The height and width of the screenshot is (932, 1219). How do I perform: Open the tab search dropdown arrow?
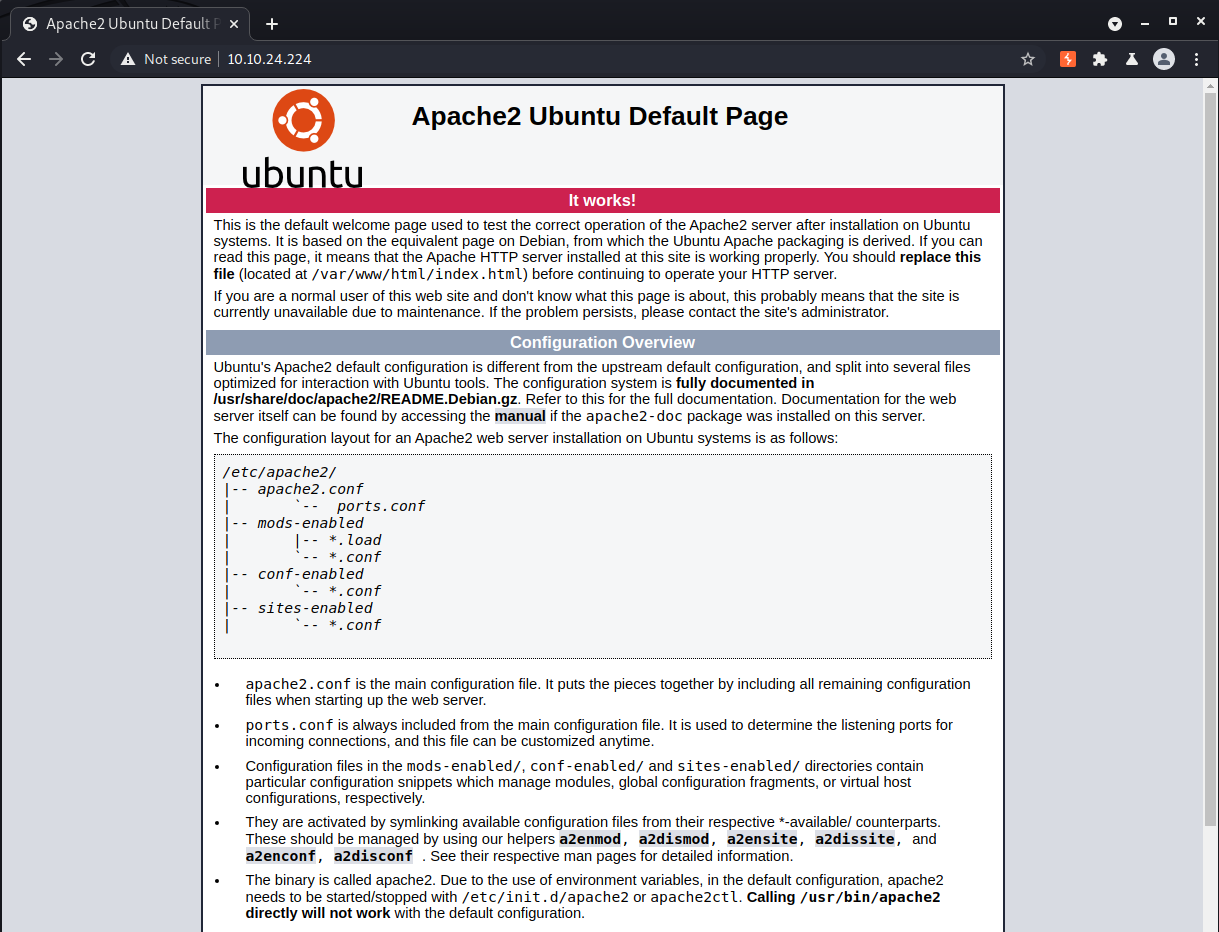[x=1115, y=23]
